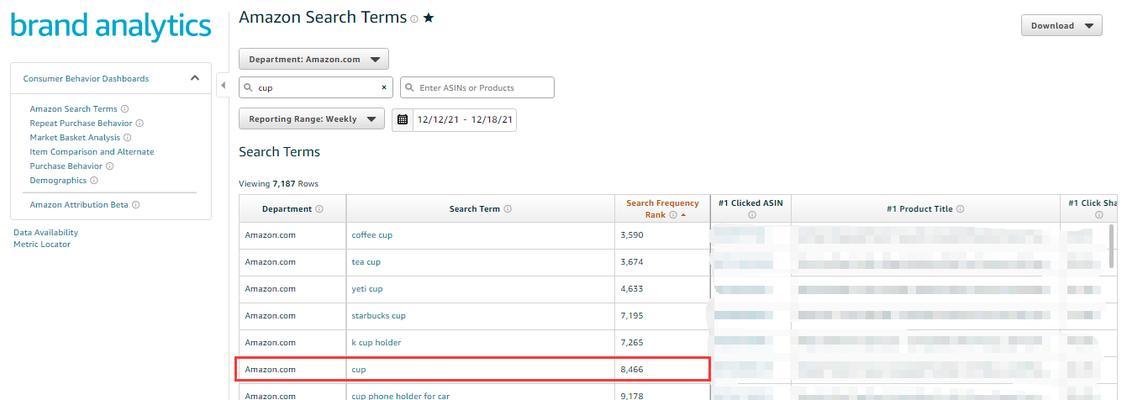Select rank value 9,178
Image resolution: width=1127 pixels, height=400 pixels.
[x=632, y=396]
